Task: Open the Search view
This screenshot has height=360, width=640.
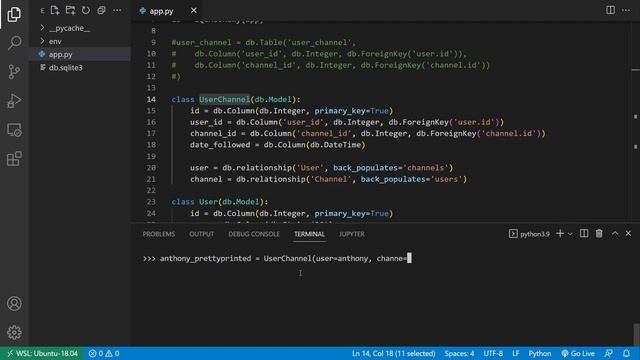Action: tap(14, 43)
